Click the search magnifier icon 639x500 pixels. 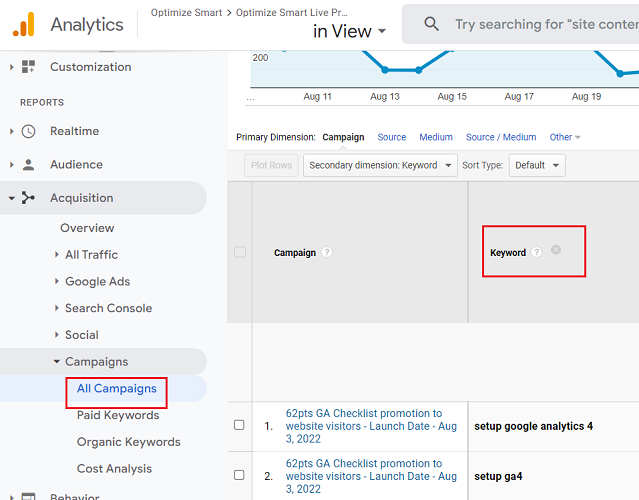(x=431, y=24)
